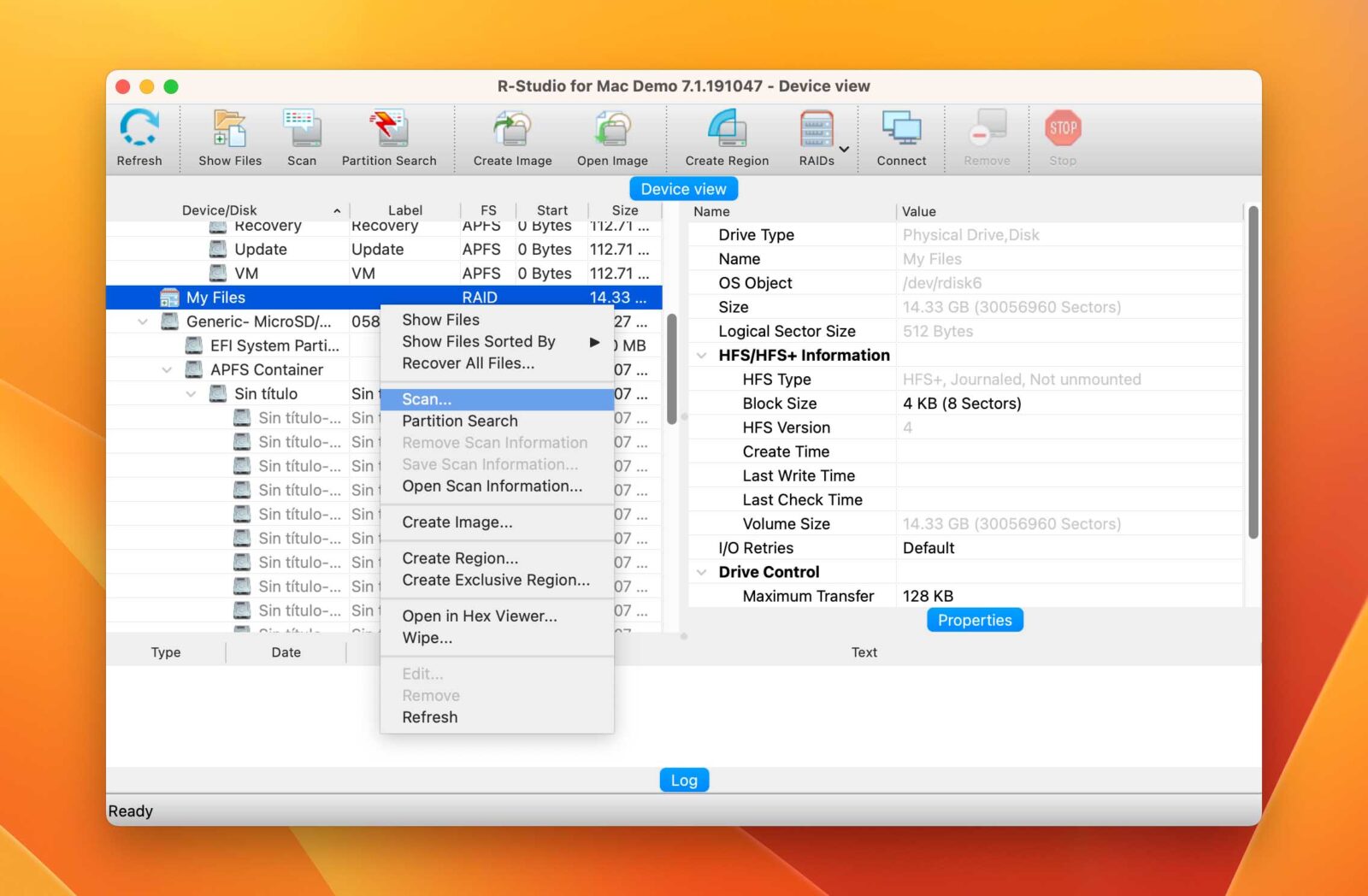
Task: Open Show Files from the toolbar
Action: click(x=228, y=135)
